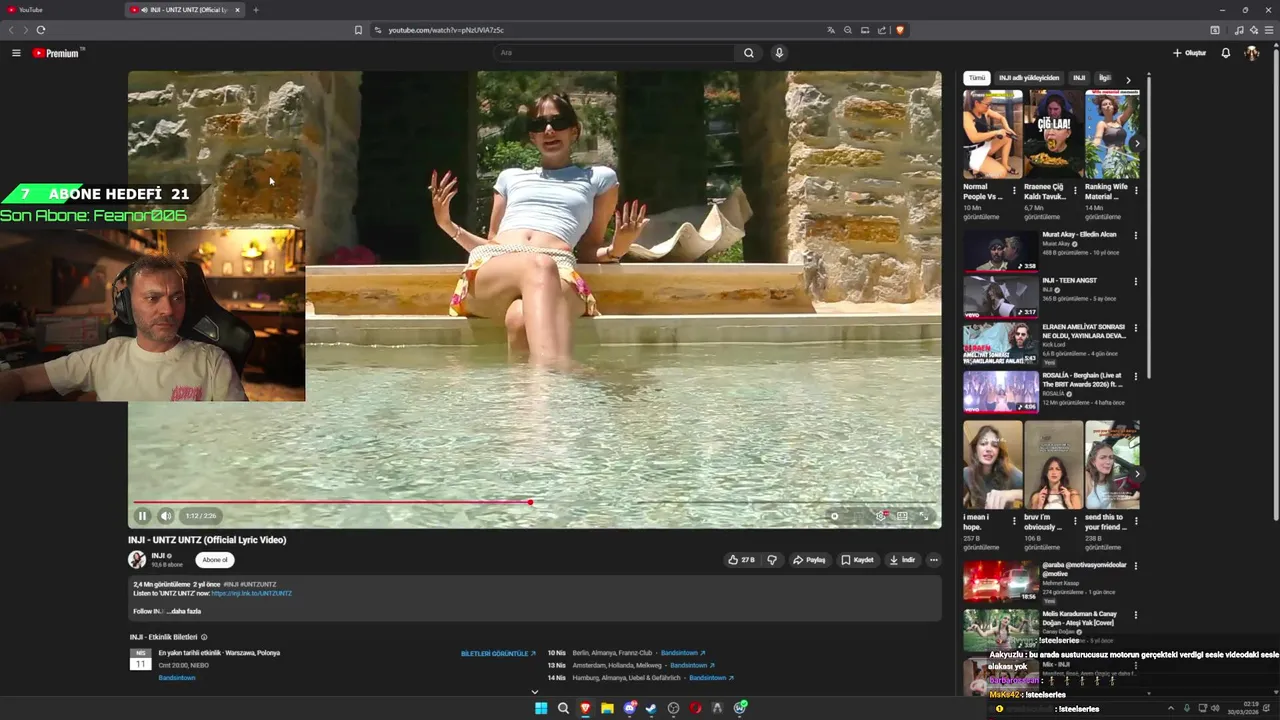This screenshot has height=720, width=1280.
Task: Select the Tümü filter chip
Action: (977, 78)
